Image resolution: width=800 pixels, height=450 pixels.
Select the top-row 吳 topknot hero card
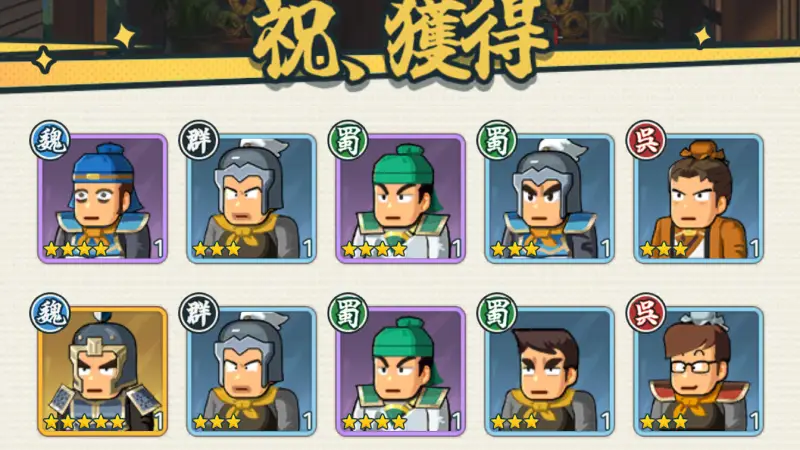click(x=698, y=198)
